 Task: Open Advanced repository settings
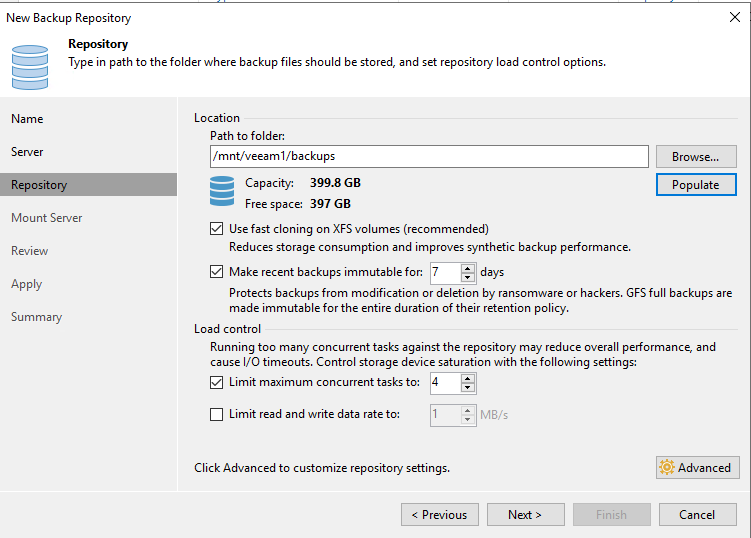point(696,467)
